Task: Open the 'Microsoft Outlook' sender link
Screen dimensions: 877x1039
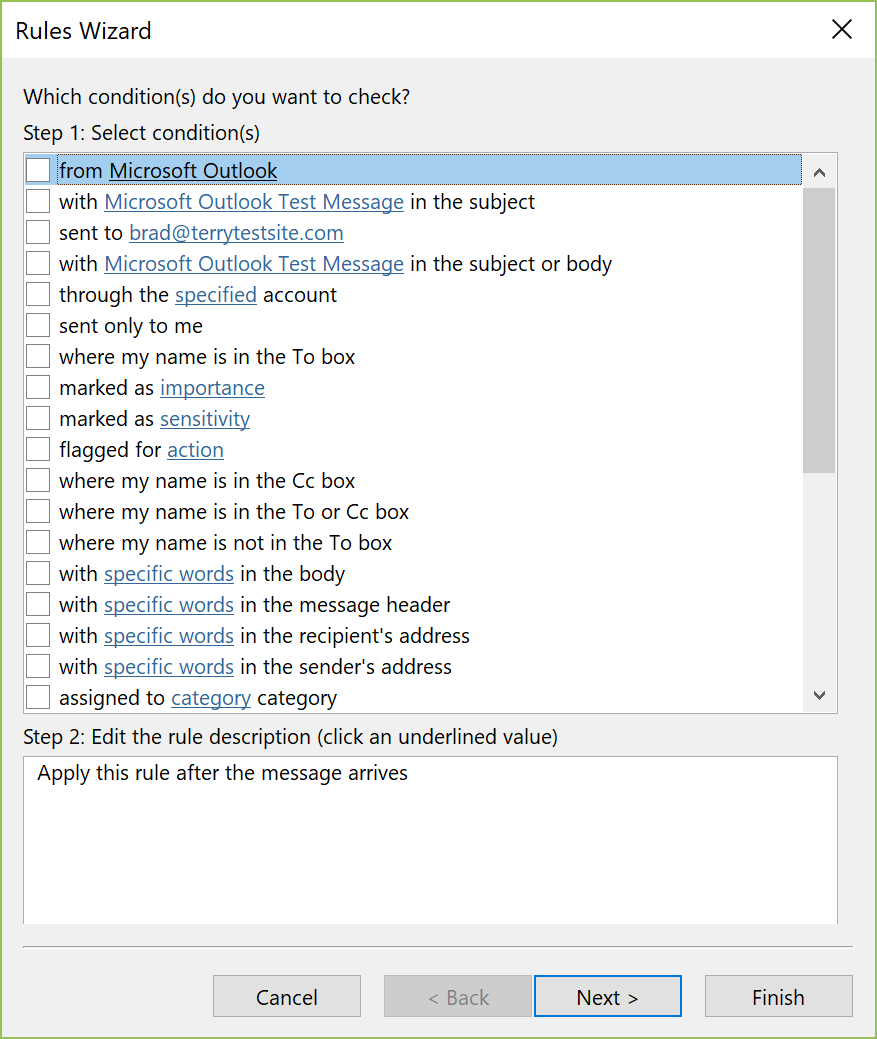Action: pyautogui.click(x=193, y=171)
